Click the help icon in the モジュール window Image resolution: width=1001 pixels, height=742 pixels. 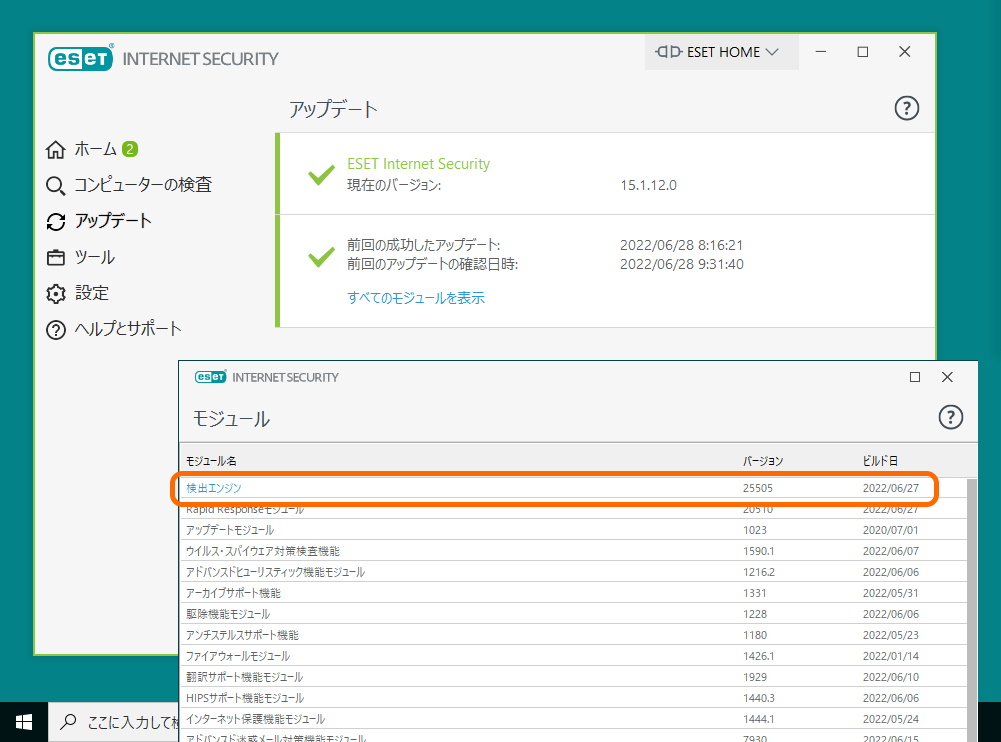[x=951, y=418]
